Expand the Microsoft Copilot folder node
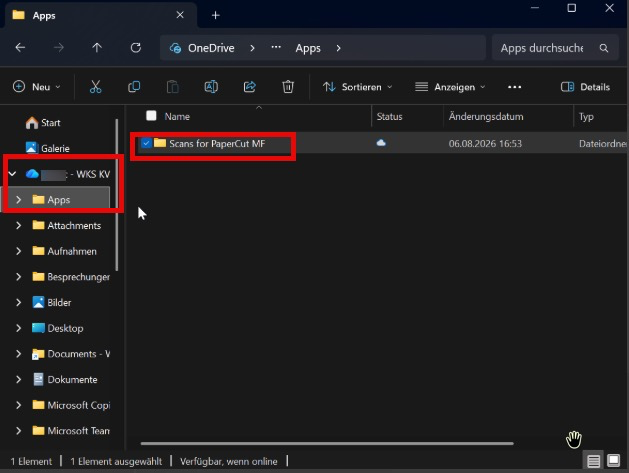Screen dimensions: 629x473 pos(18,405)
